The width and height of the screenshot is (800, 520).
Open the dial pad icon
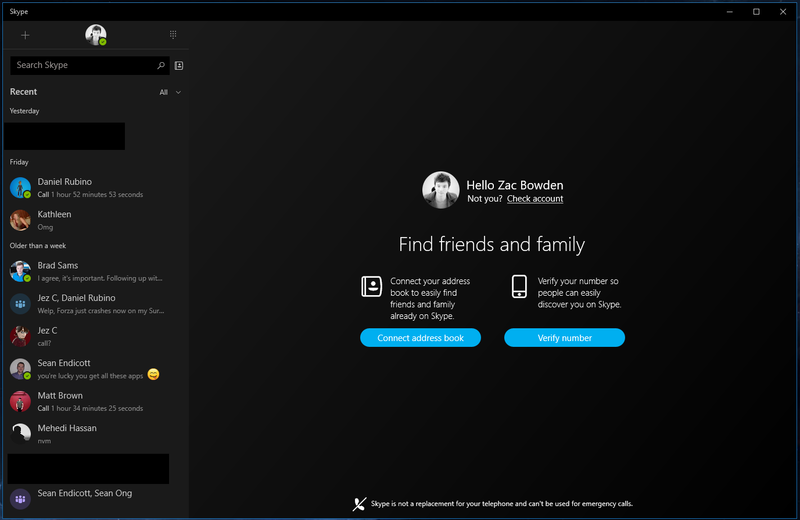coord(173,35)
